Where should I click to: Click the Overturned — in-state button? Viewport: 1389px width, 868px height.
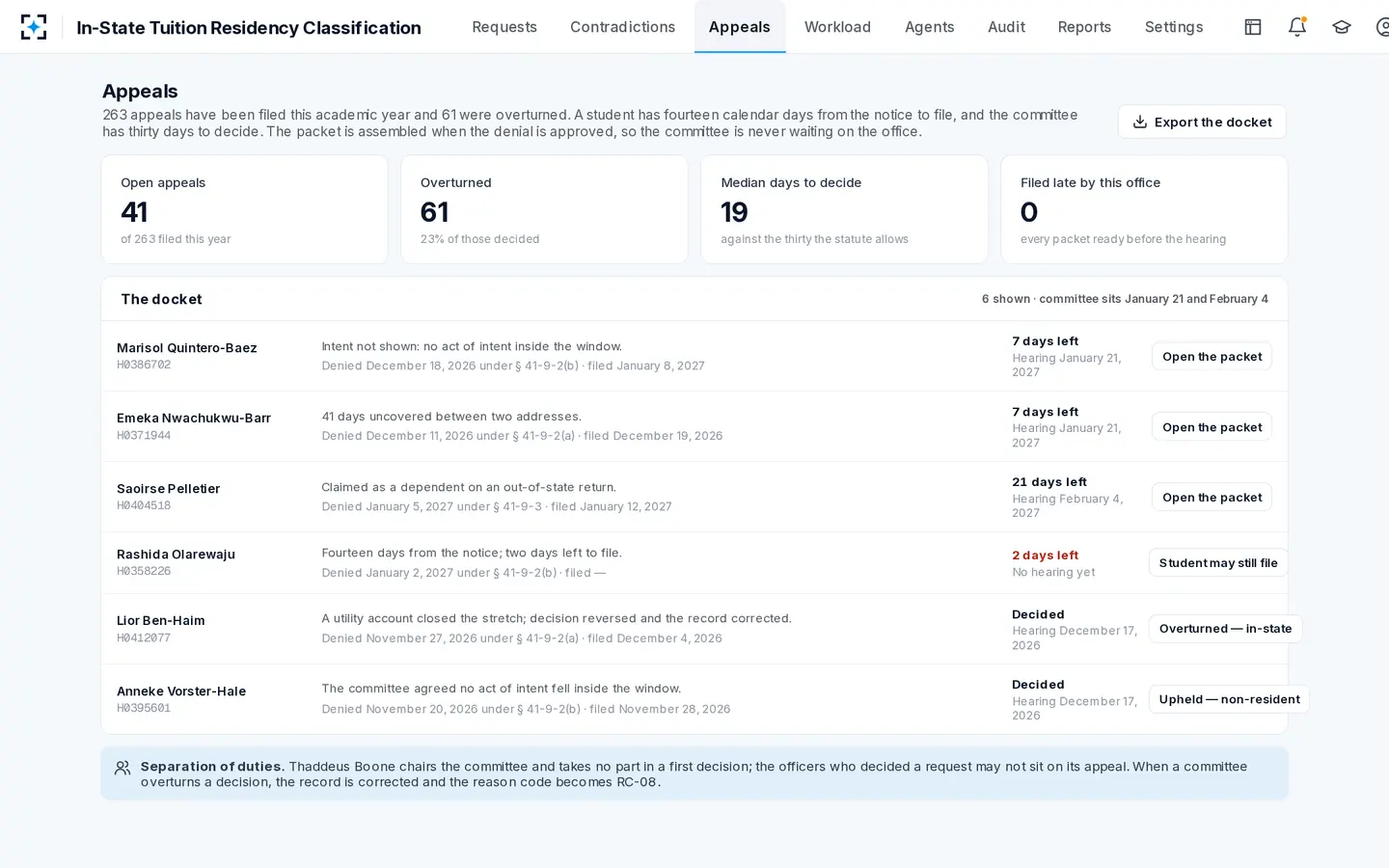point(1225,629)
